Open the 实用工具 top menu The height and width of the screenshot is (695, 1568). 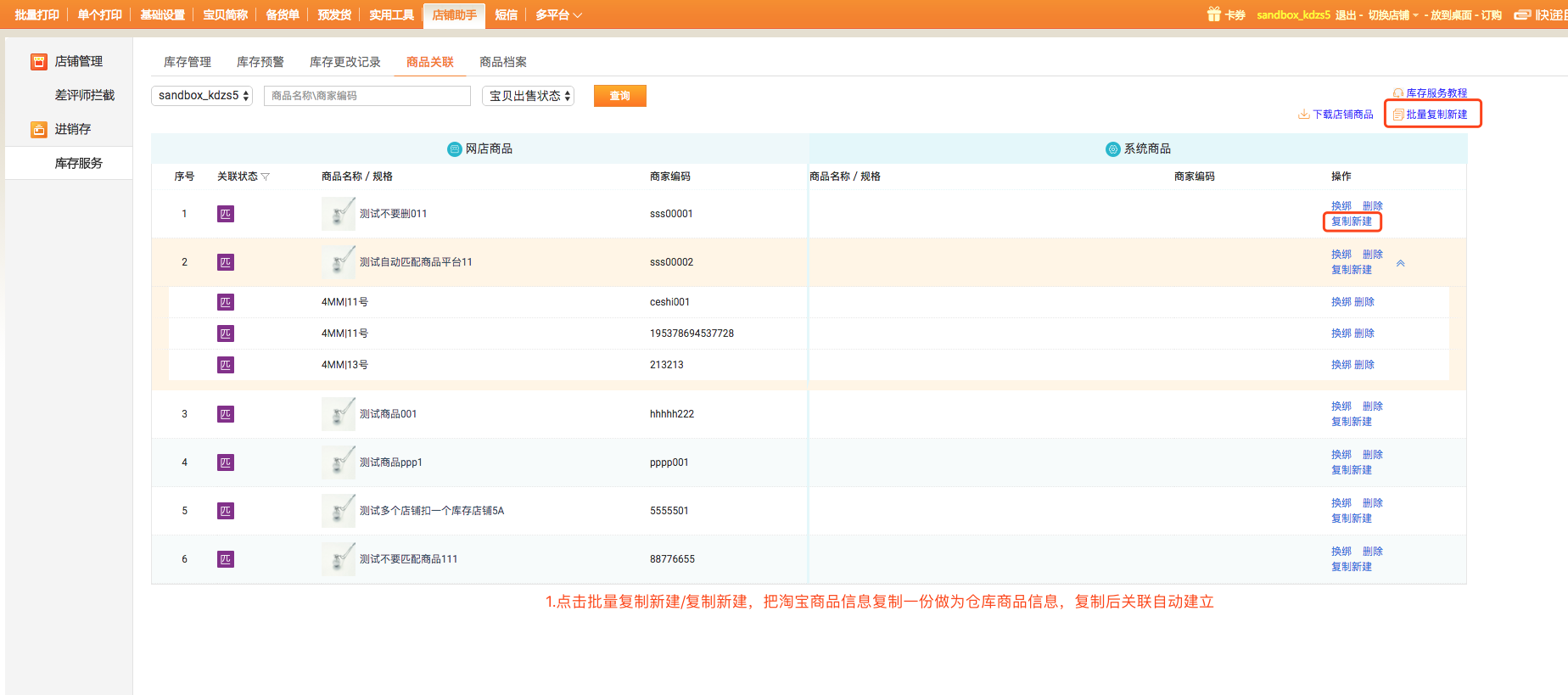tap(391, 14)
